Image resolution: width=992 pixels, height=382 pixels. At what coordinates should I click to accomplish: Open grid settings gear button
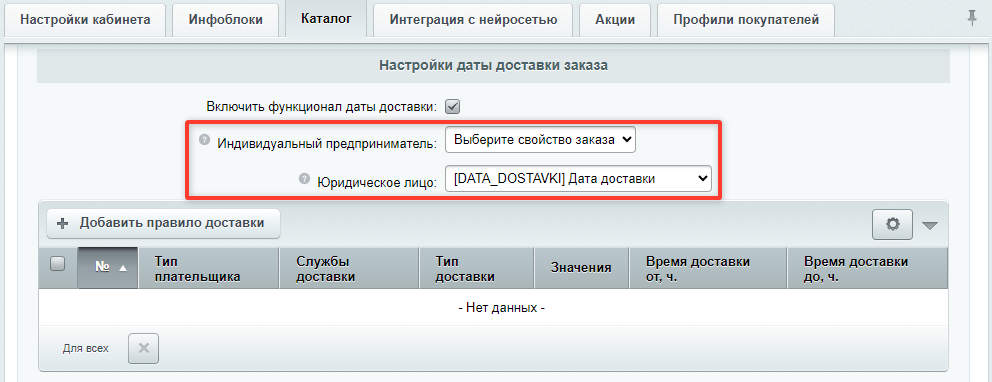[893, 224]
